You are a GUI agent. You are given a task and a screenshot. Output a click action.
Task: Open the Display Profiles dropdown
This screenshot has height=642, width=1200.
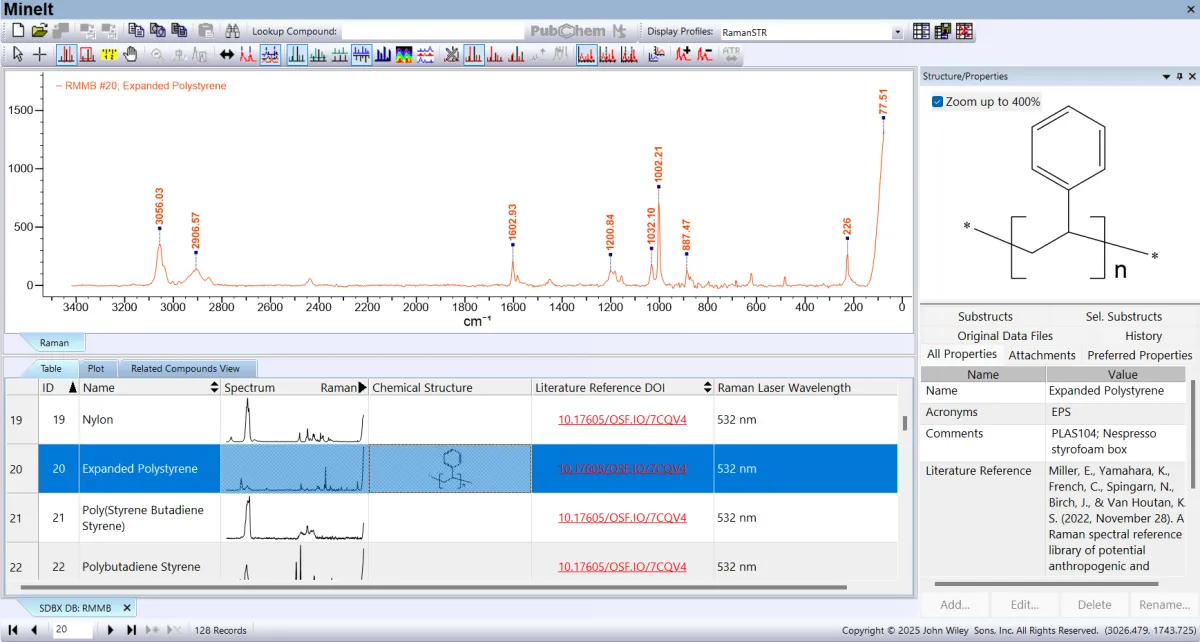(897, 32)
